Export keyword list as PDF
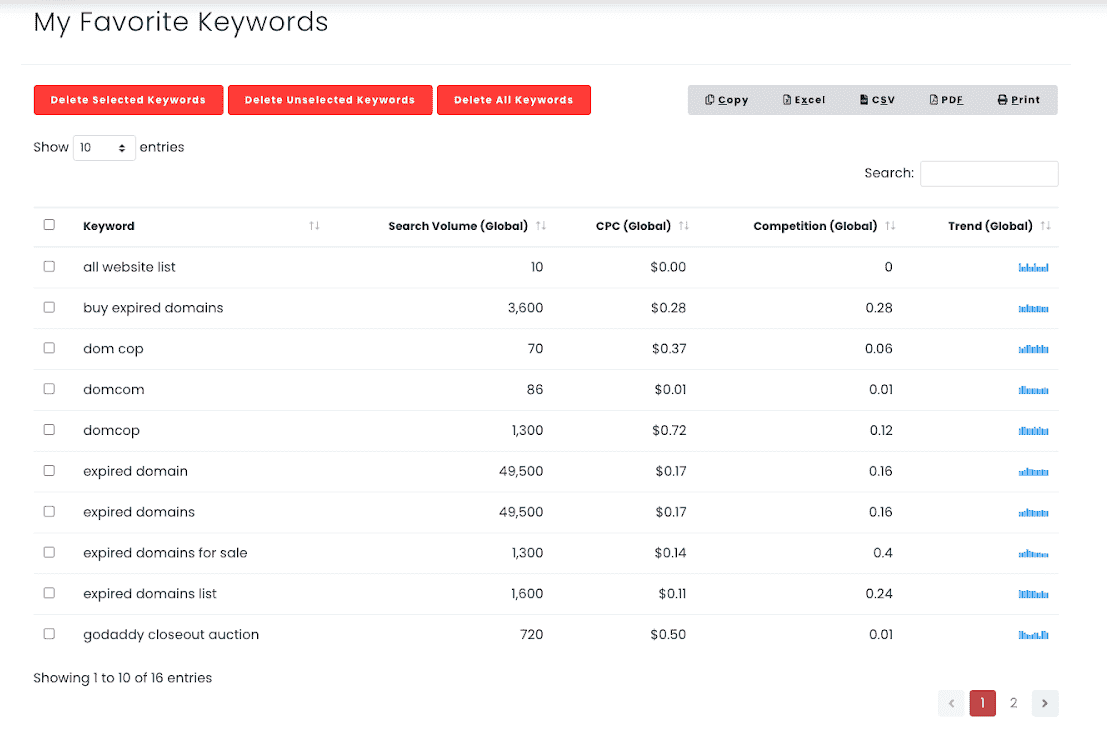Image resolution: width=1107 pixels, height=730 pixels. point(946,100)
